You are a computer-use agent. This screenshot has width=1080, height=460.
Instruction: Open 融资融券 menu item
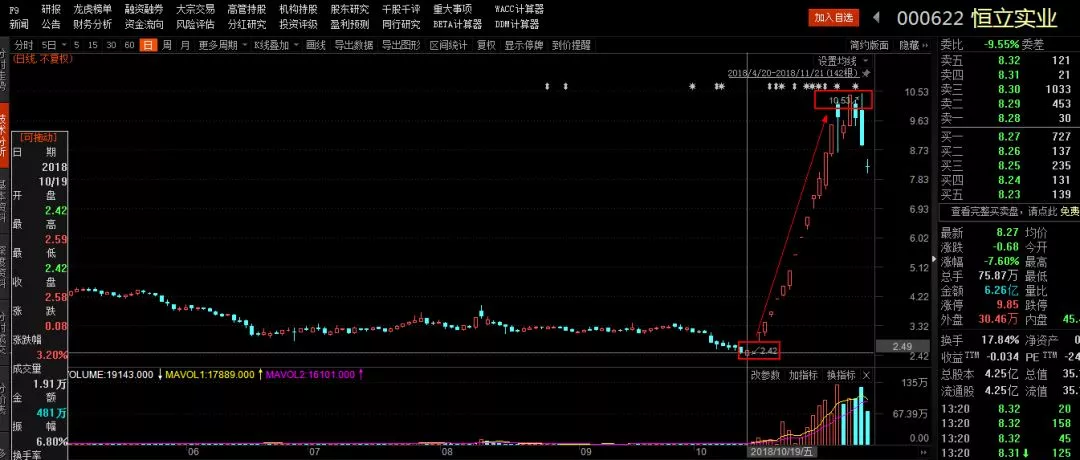click(x=144, y=10)
